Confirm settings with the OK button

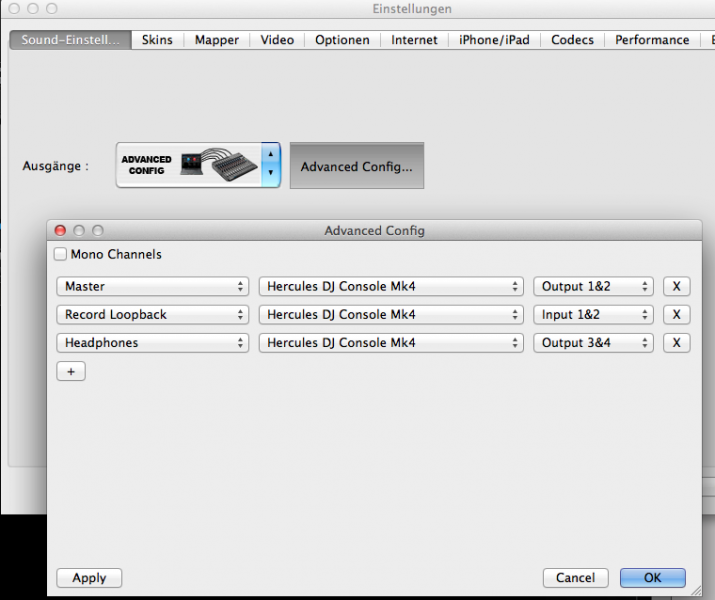click(x=652, y=578)
